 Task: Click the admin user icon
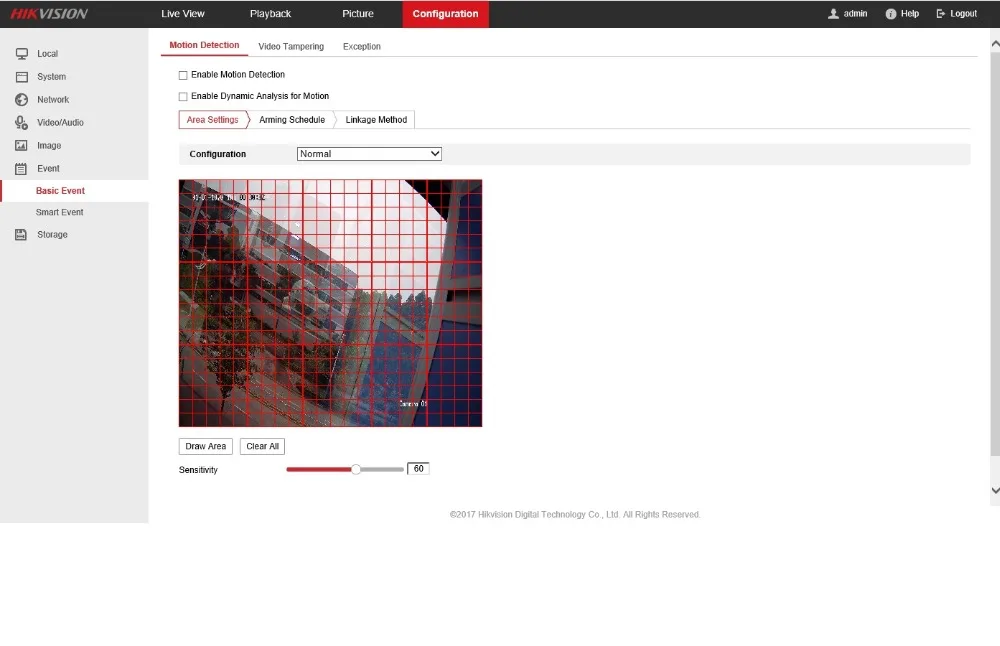[x=833, y=14]
